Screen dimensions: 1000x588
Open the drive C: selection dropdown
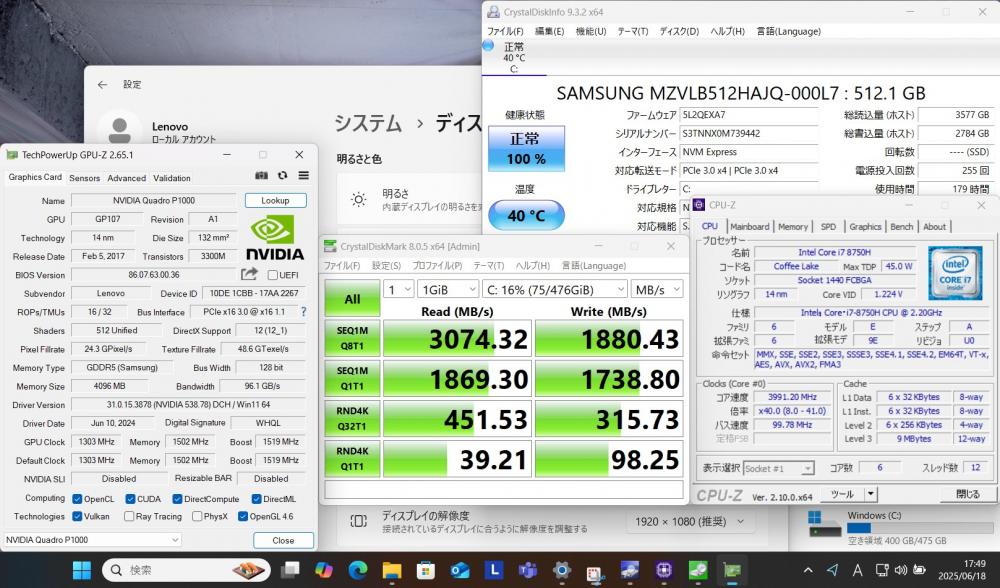point(555,290)
